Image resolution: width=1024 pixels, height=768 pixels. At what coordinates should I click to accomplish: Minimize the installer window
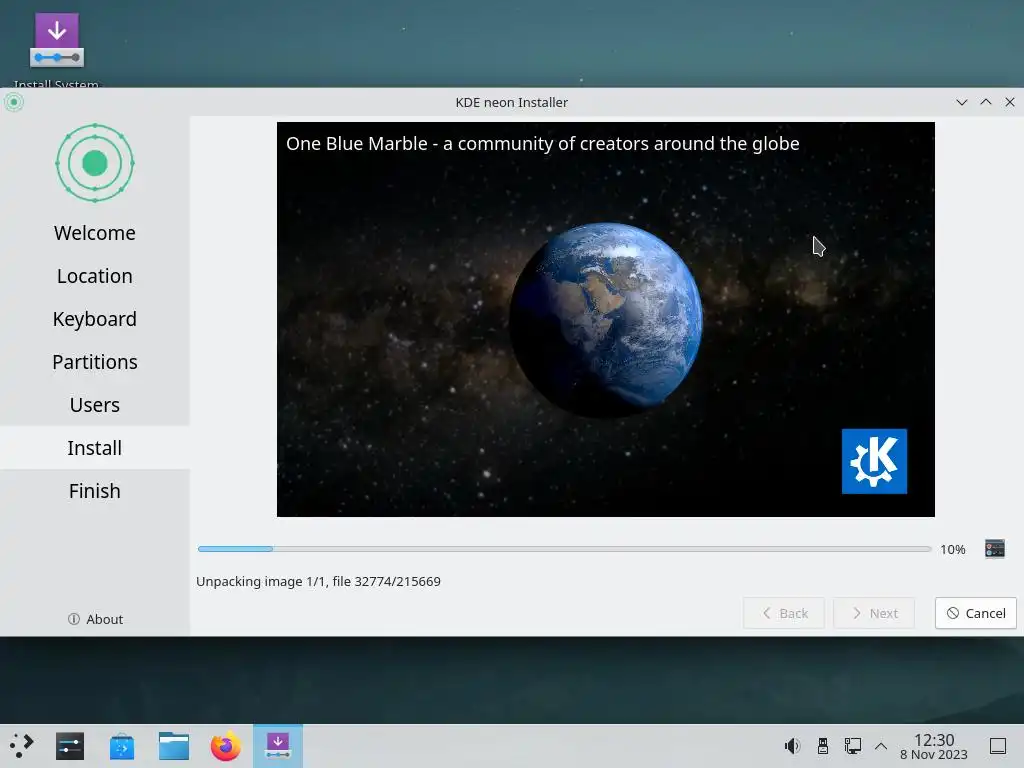click(961, 103)
